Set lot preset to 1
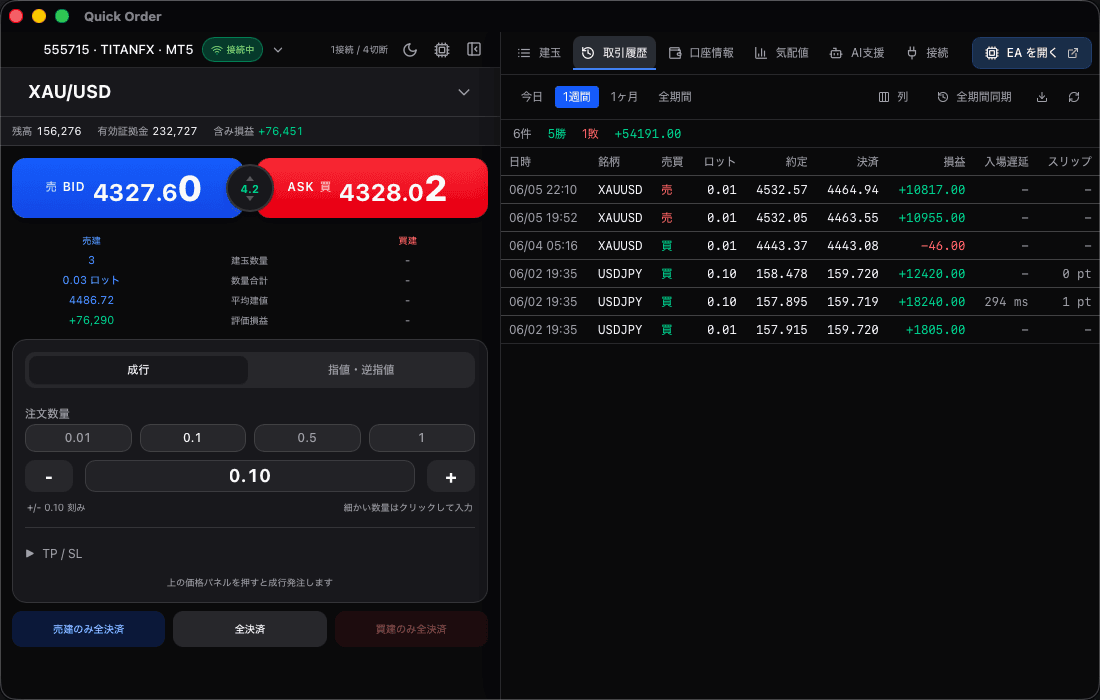The width and height of the screenshot is (1100, 700). [422, 438]
